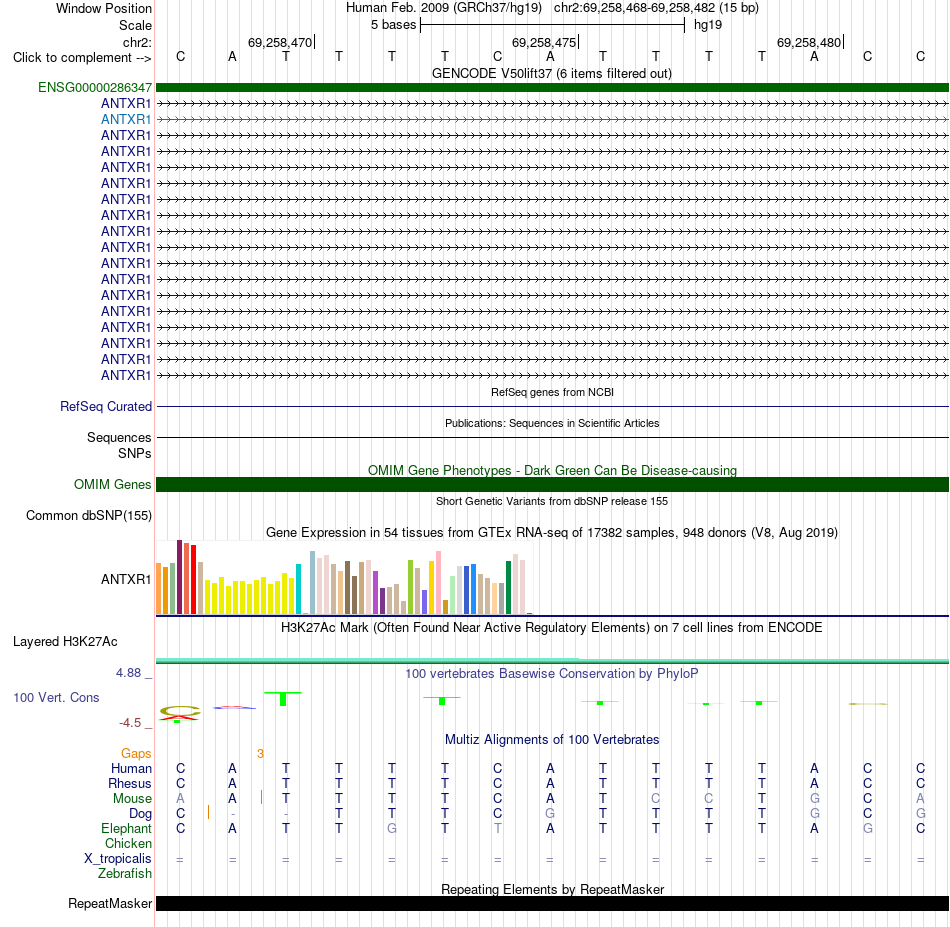Open the ENSG00000286347 gene track label
950x927 pixels.
(x=95, y=87)
